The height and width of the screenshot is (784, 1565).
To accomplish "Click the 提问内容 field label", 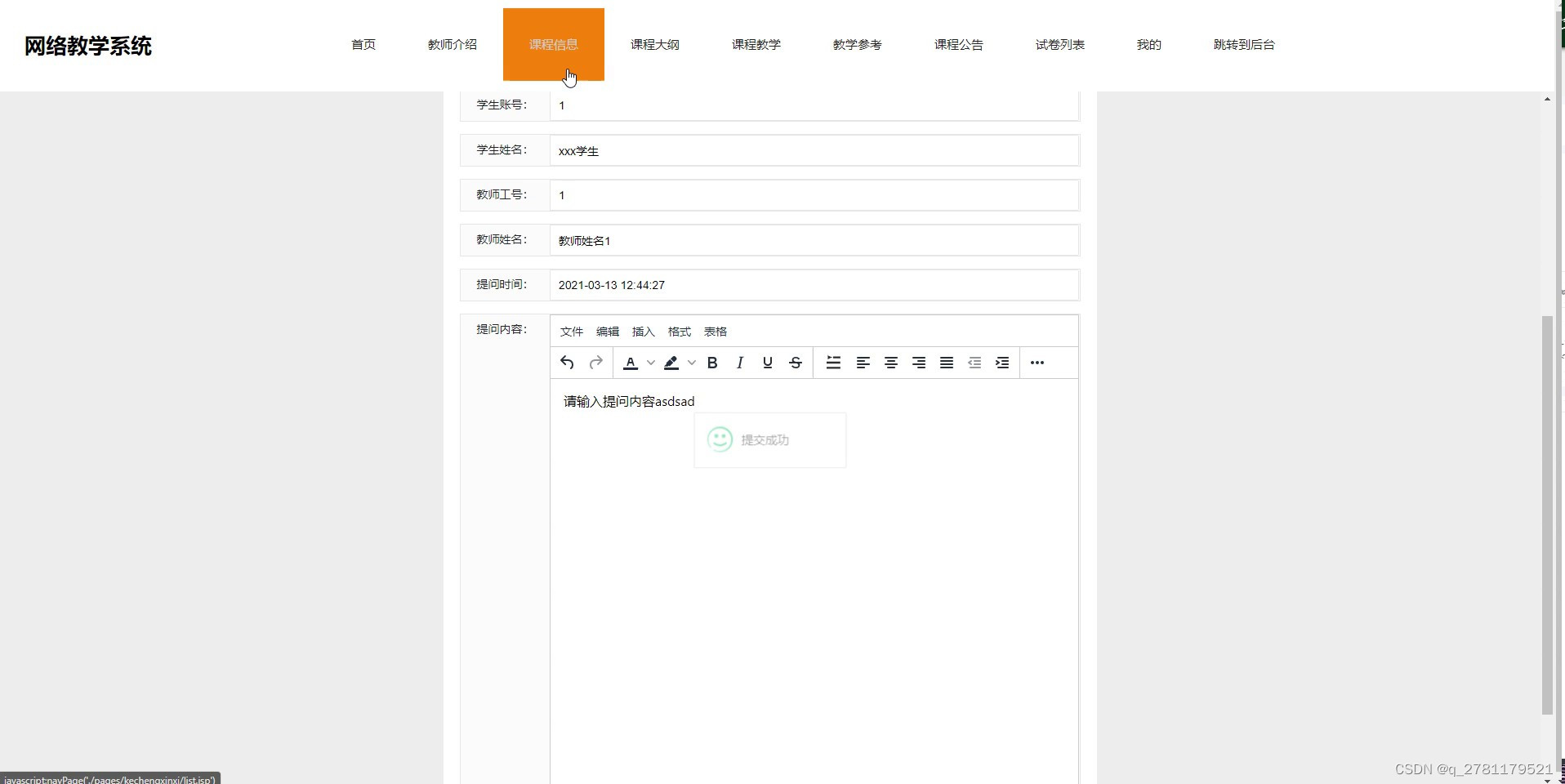I will (x=502, y=329).
